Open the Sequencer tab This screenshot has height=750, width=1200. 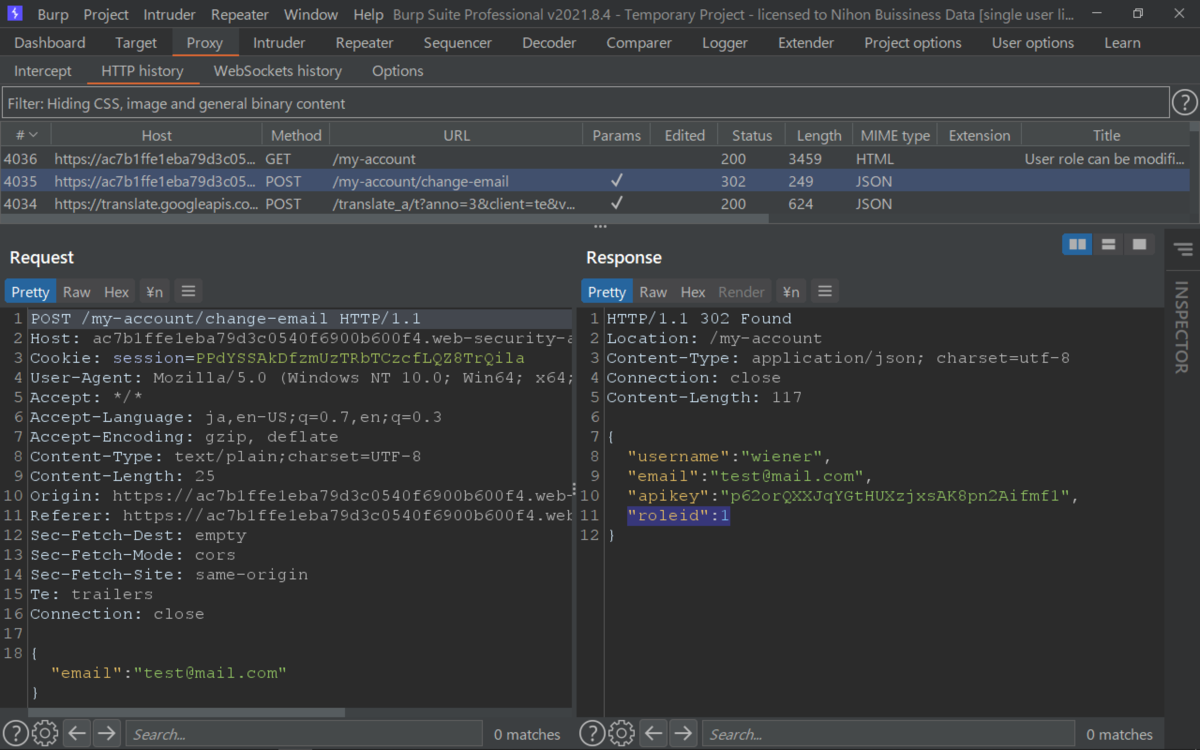click(x=458, y=43)
